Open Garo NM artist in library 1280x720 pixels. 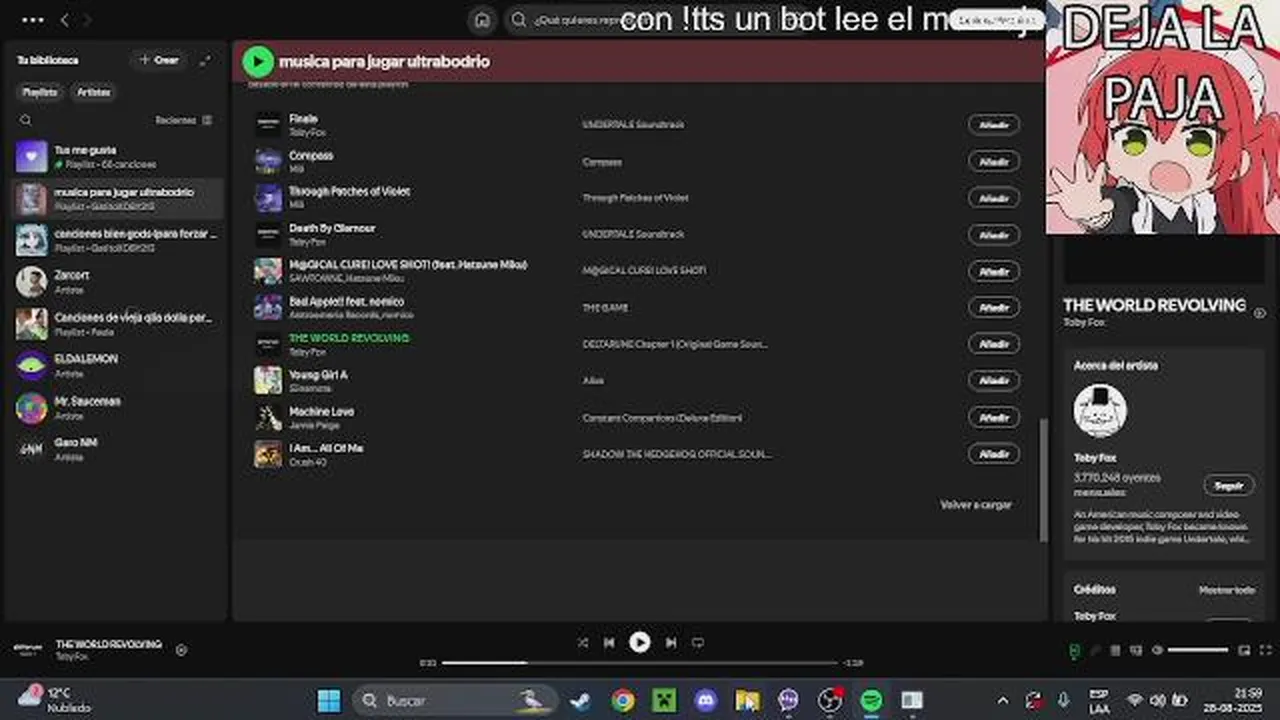click(118, 449)
